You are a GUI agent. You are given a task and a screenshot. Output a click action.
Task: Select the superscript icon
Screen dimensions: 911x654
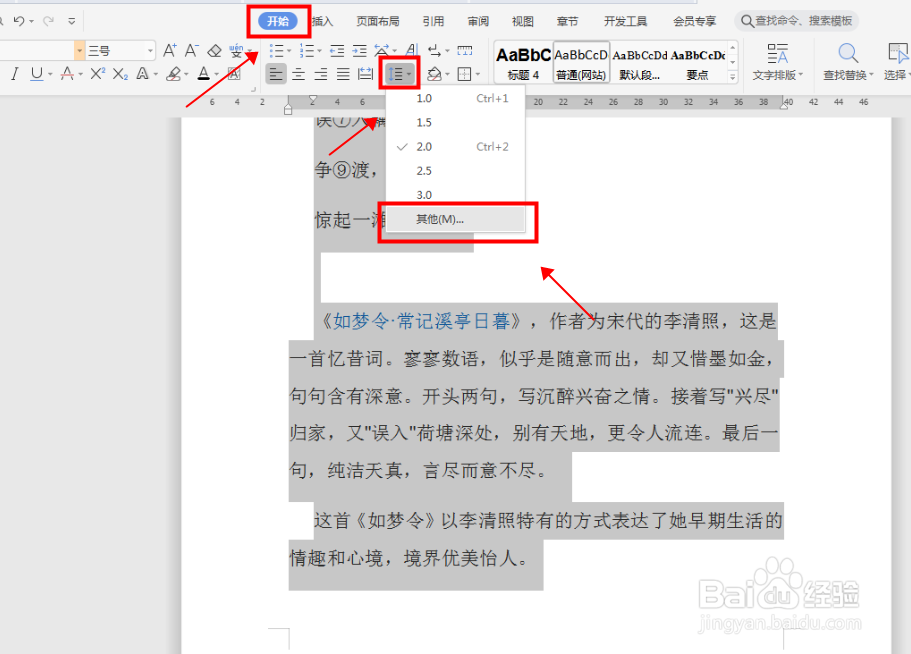(x=95, y=71)
